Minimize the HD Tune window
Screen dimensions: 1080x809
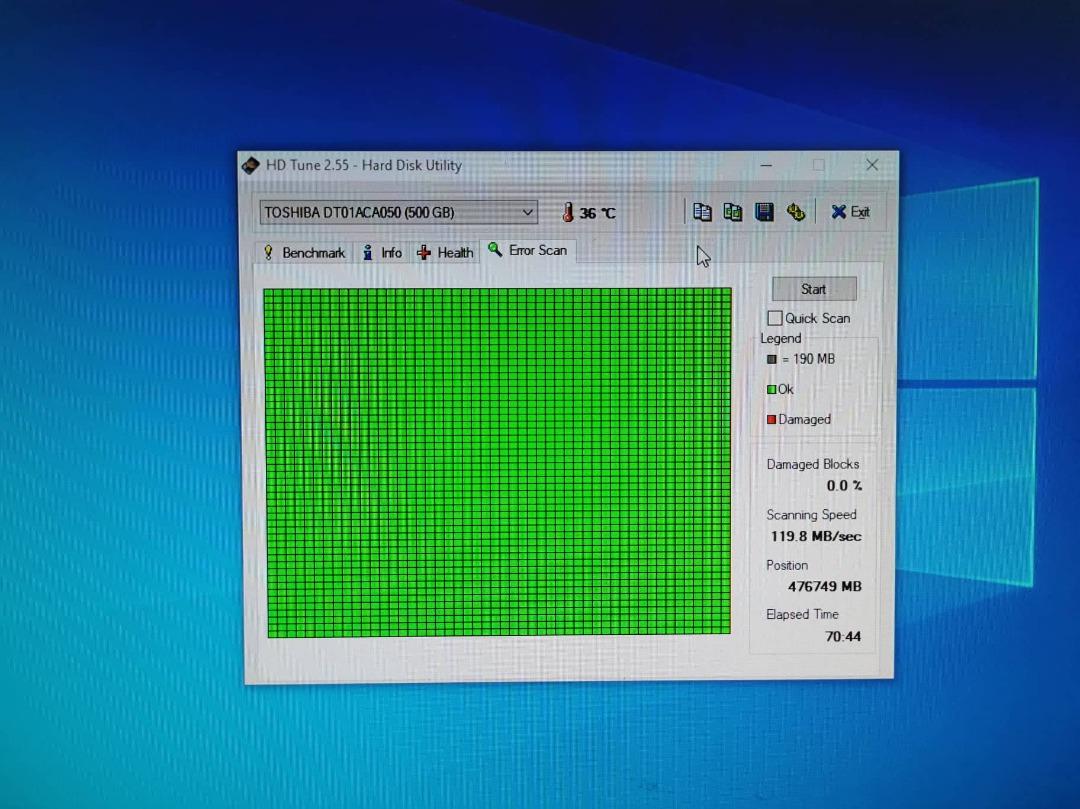tap(766, 165)
